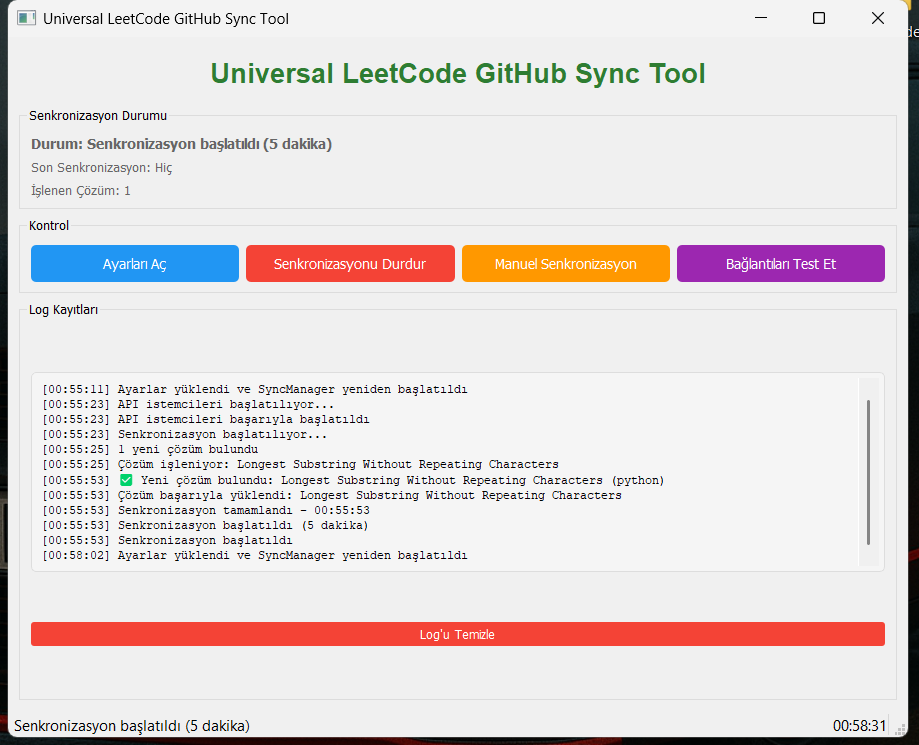Test connections using Bağlantıları Test Et
Screen dimensions: 919x745
pos(780,263)
